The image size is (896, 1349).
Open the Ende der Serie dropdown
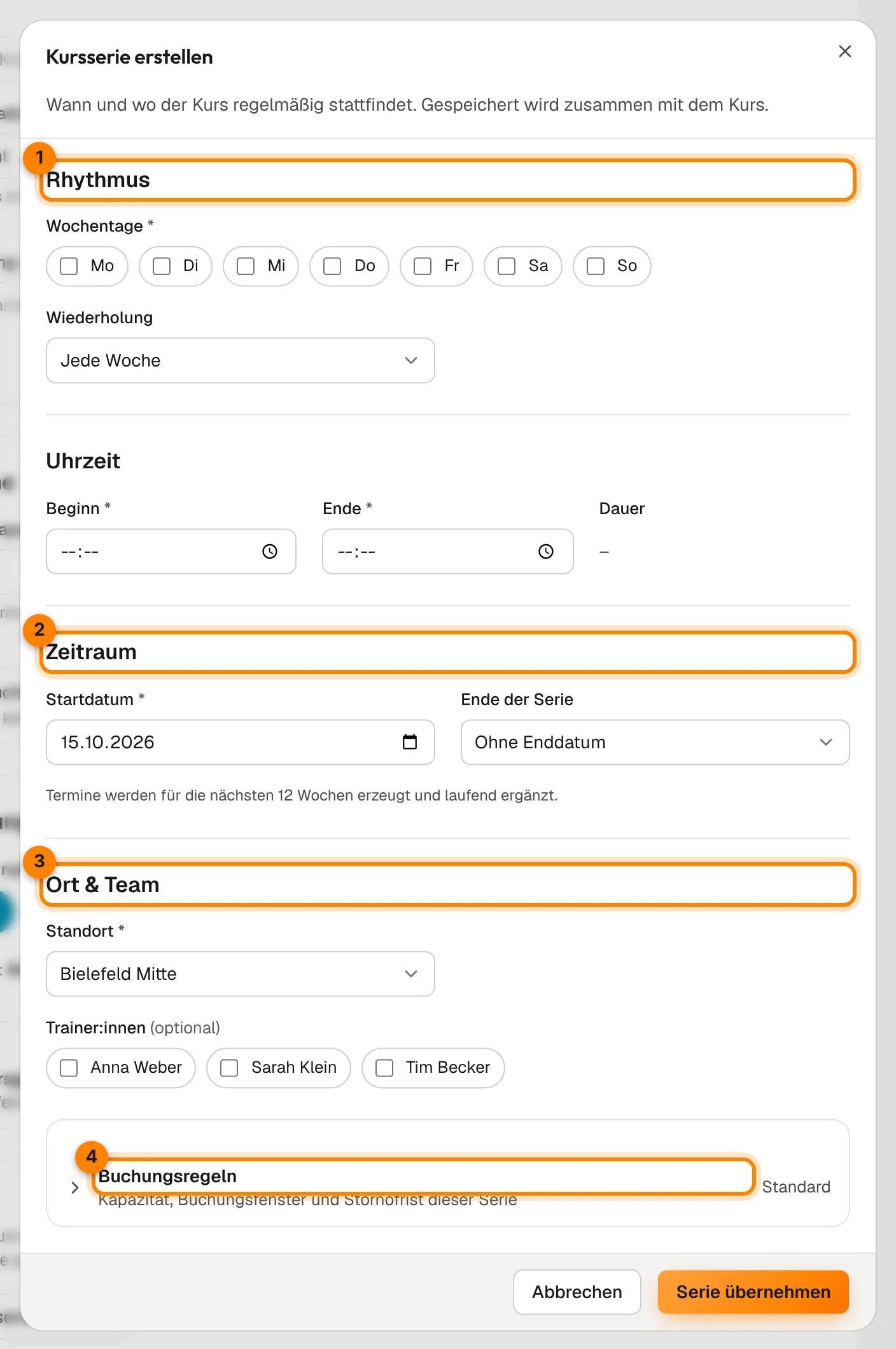pyautogui.click(x=655, y=743)
